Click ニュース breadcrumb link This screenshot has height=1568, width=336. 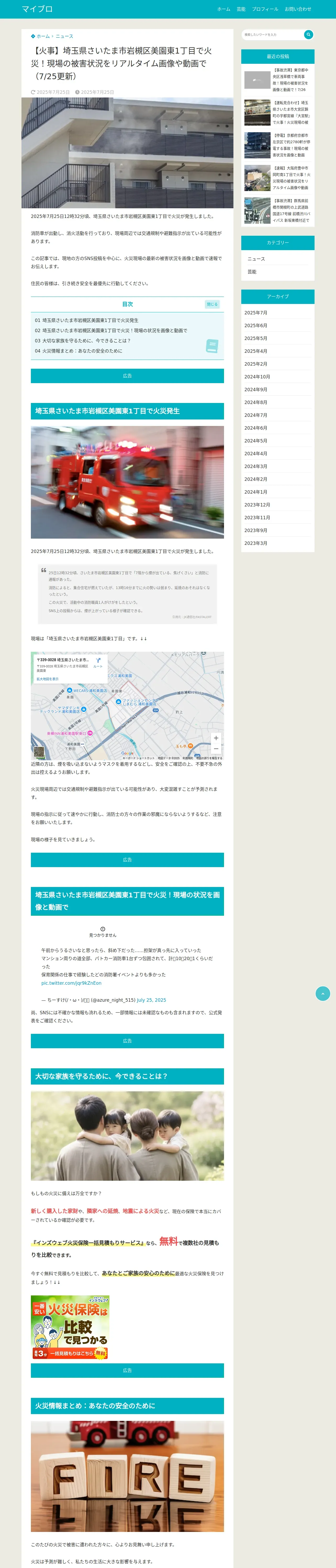(x=64, y=37)
